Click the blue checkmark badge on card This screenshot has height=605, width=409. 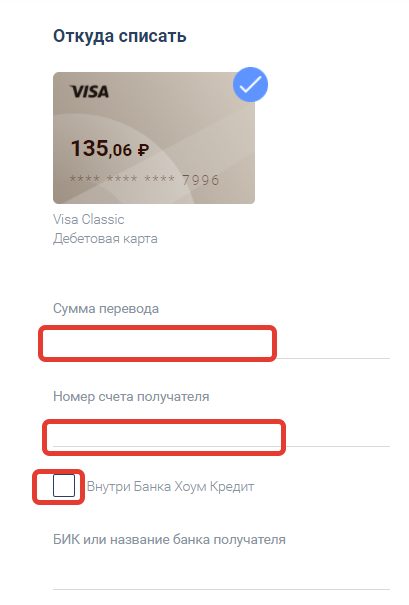point(250,84)
